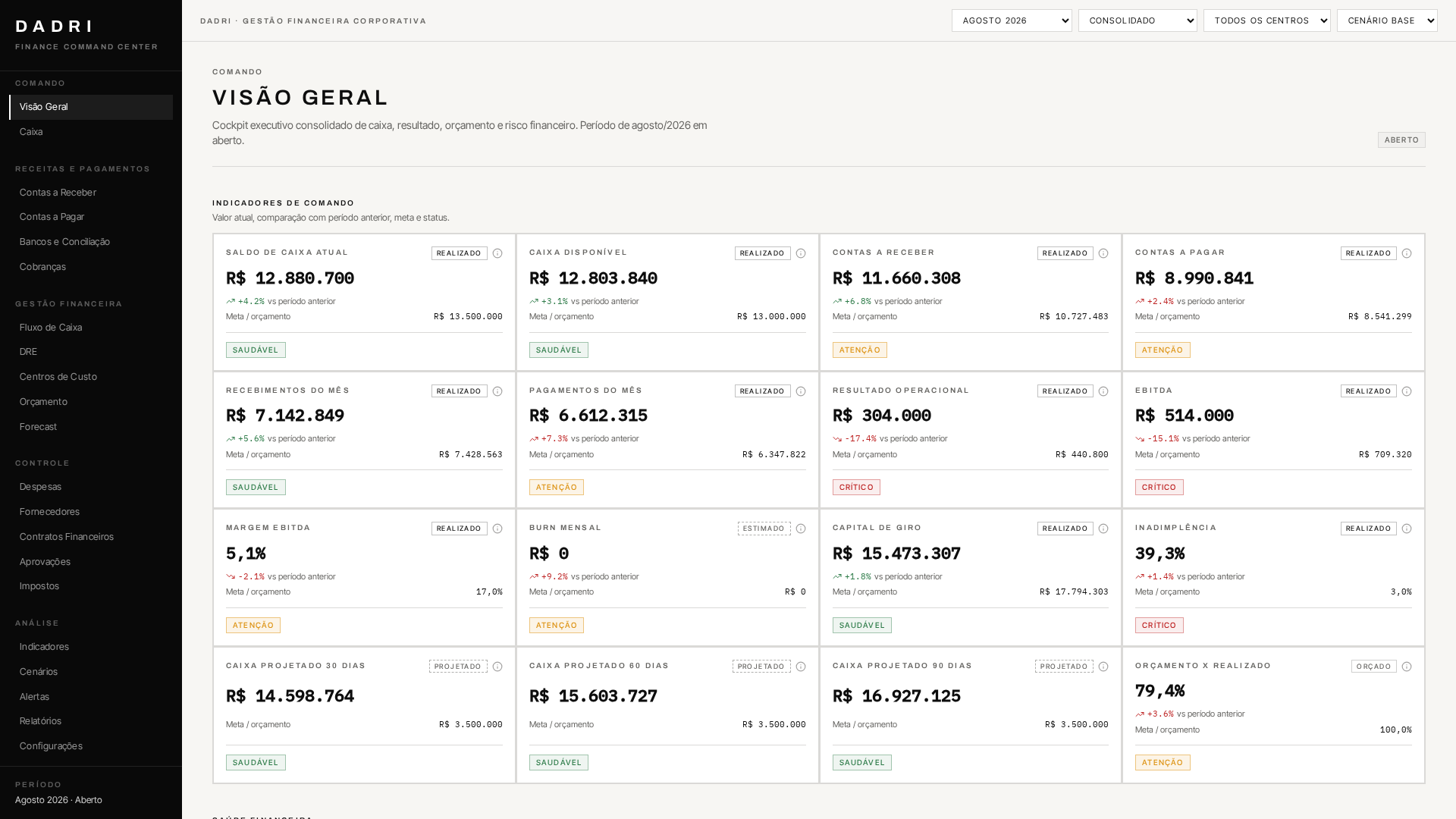Open the Agosto 2026 period dropdown
This screenshot has height=819, width=1456.
pos(1012,20)
